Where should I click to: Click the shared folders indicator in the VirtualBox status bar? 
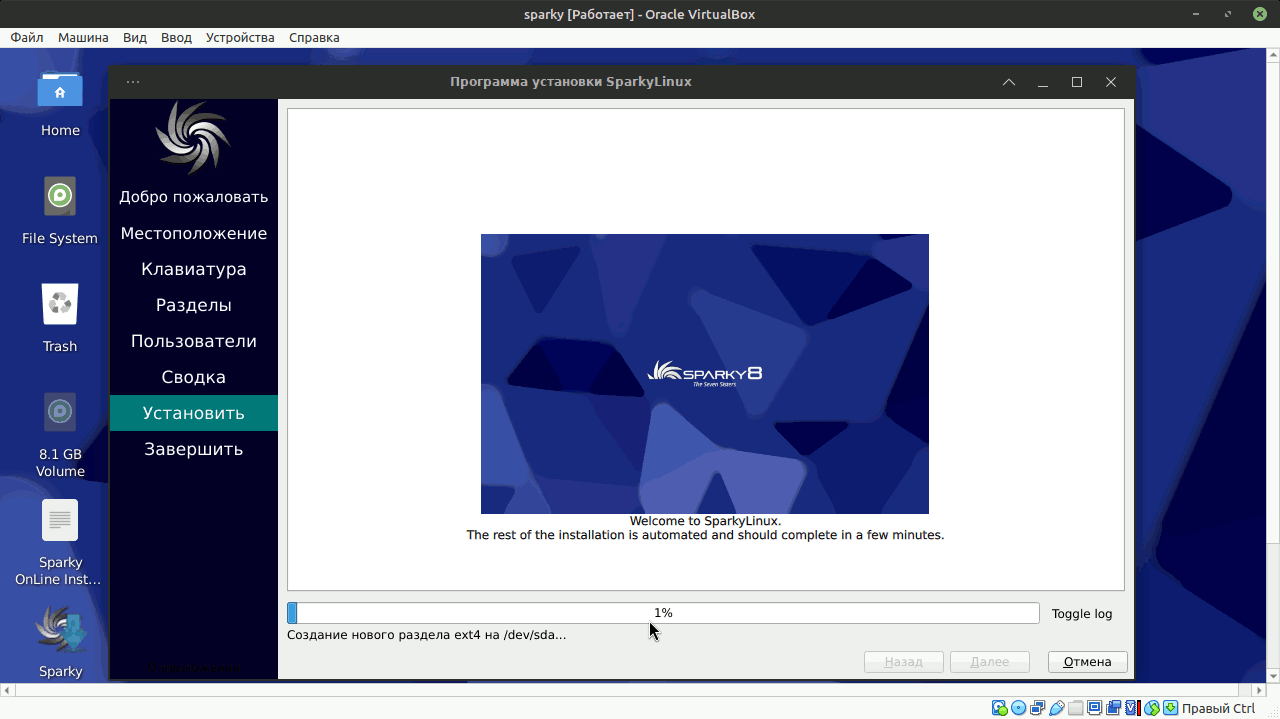coord(1076,709)
